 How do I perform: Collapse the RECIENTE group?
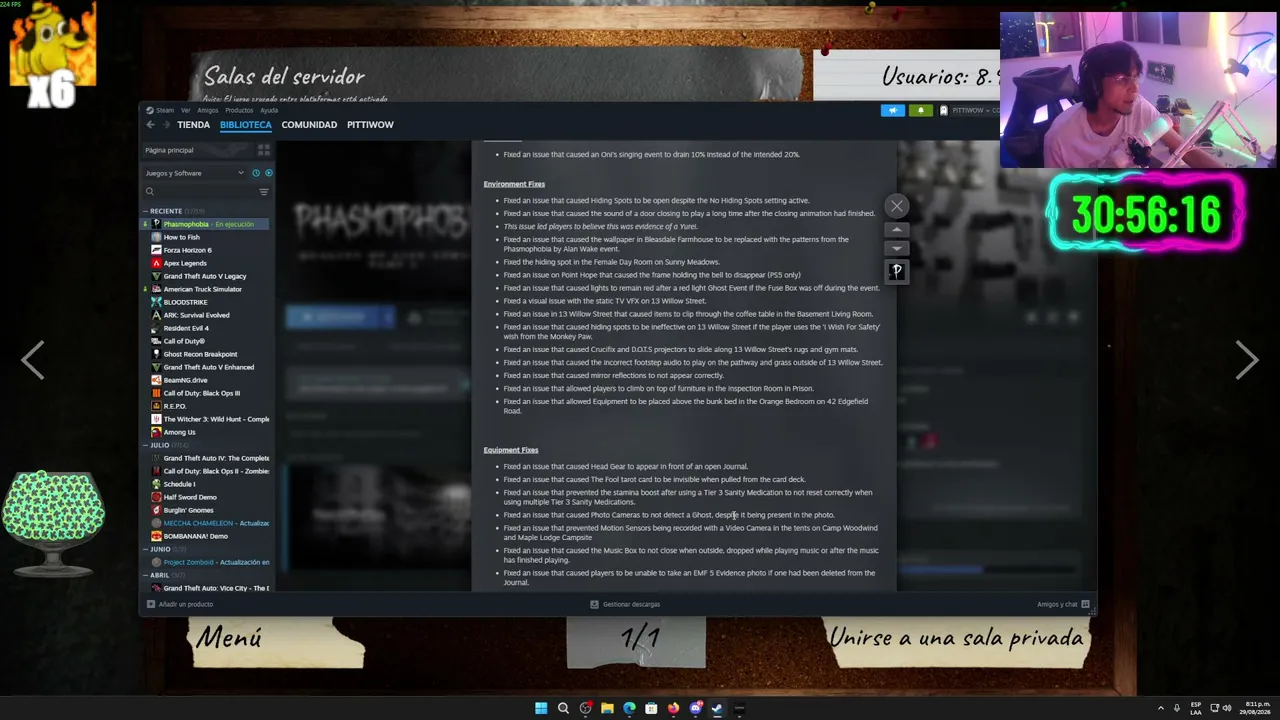point(166,211)
